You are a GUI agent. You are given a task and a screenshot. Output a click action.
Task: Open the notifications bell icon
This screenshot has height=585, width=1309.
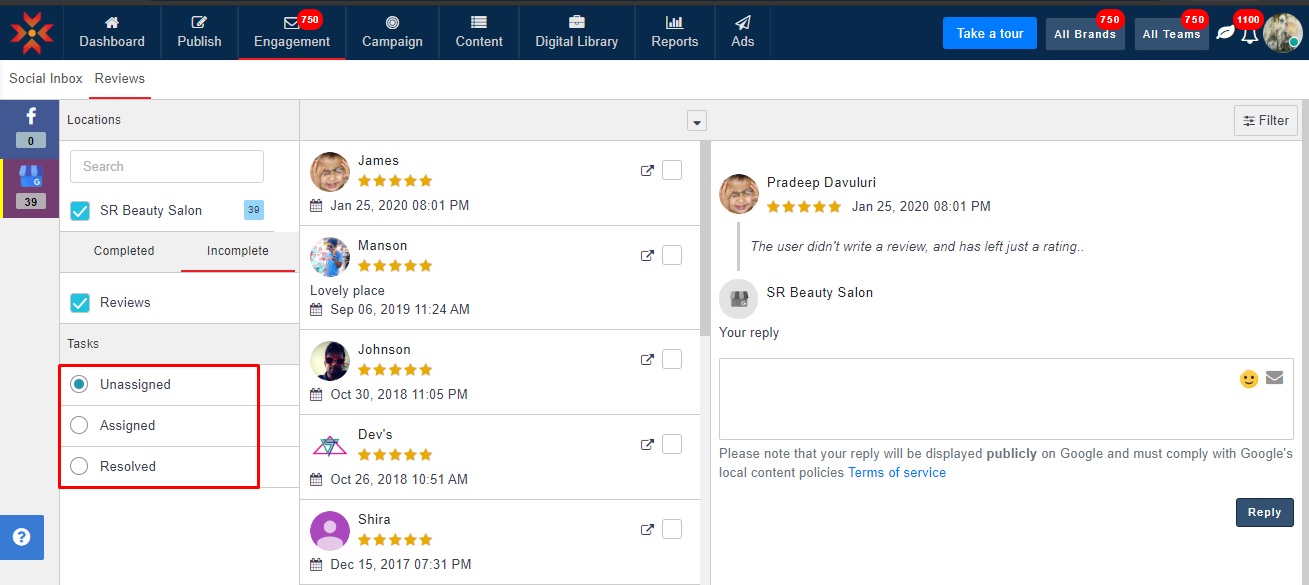[x=1249, y=34]
